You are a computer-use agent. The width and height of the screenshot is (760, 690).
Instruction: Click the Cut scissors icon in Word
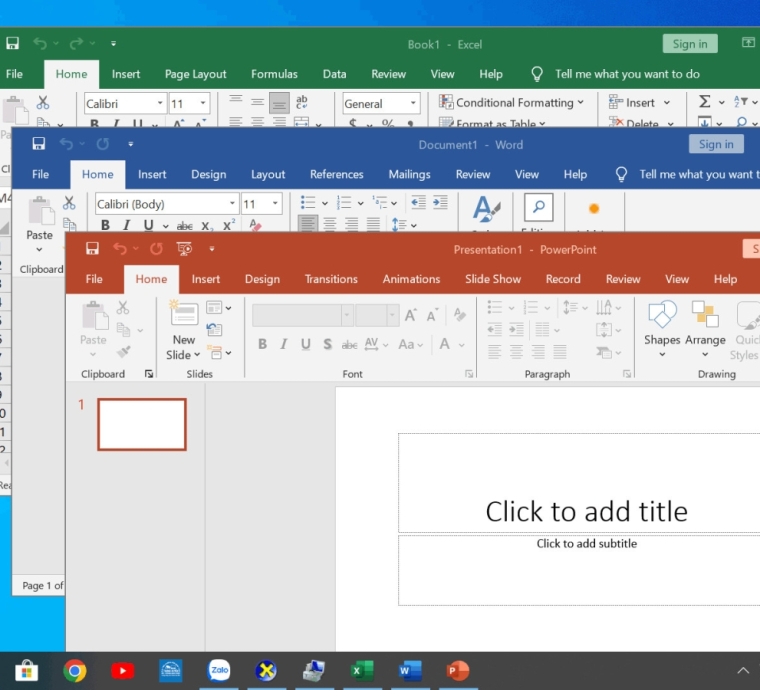pos(69,203)
